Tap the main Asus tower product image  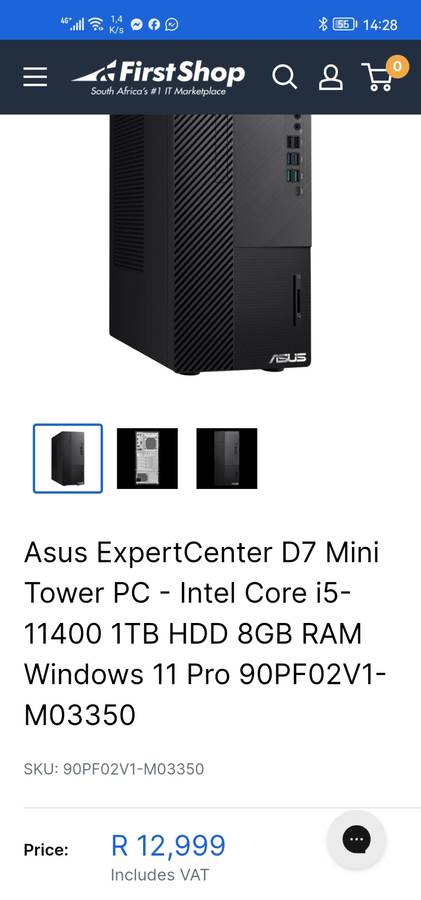(x=210, y=244)
